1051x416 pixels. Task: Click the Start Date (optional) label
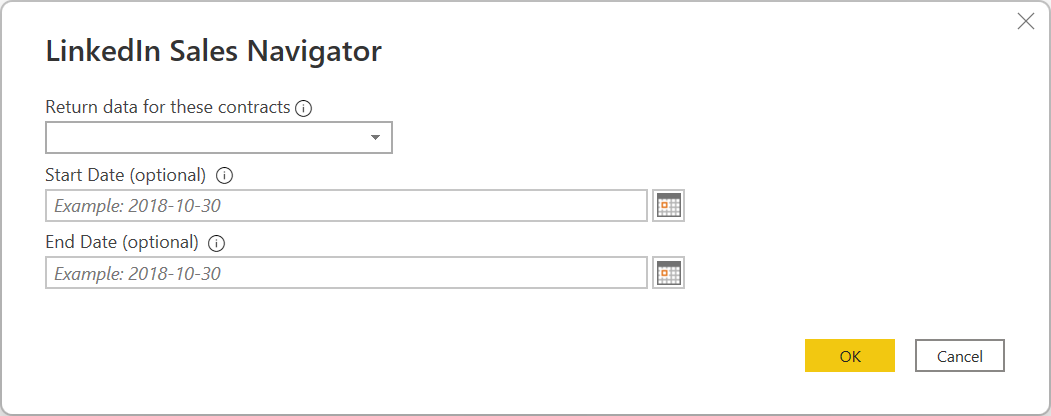click(x=126, y=175)
